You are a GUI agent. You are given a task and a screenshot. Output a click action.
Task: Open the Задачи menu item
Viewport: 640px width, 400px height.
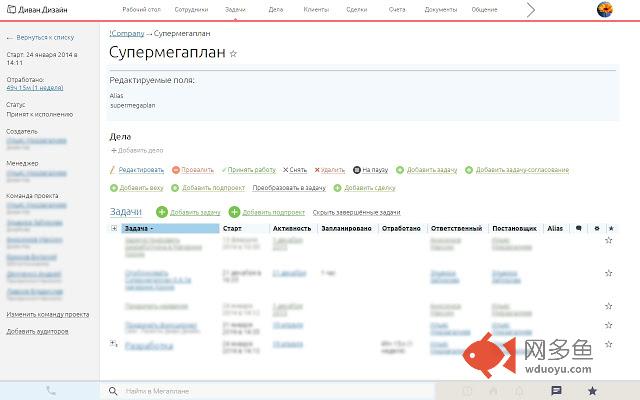click(x=235, y=9)
